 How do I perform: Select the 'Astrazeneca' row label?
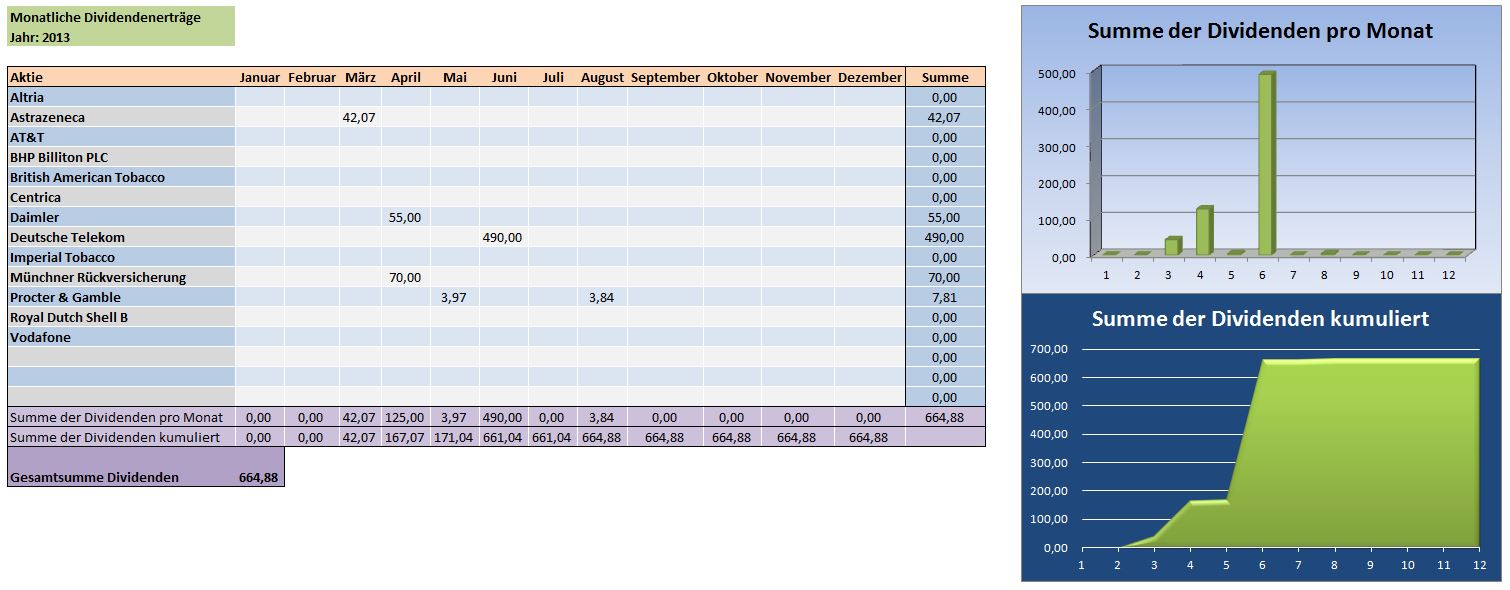coord(121,117)
